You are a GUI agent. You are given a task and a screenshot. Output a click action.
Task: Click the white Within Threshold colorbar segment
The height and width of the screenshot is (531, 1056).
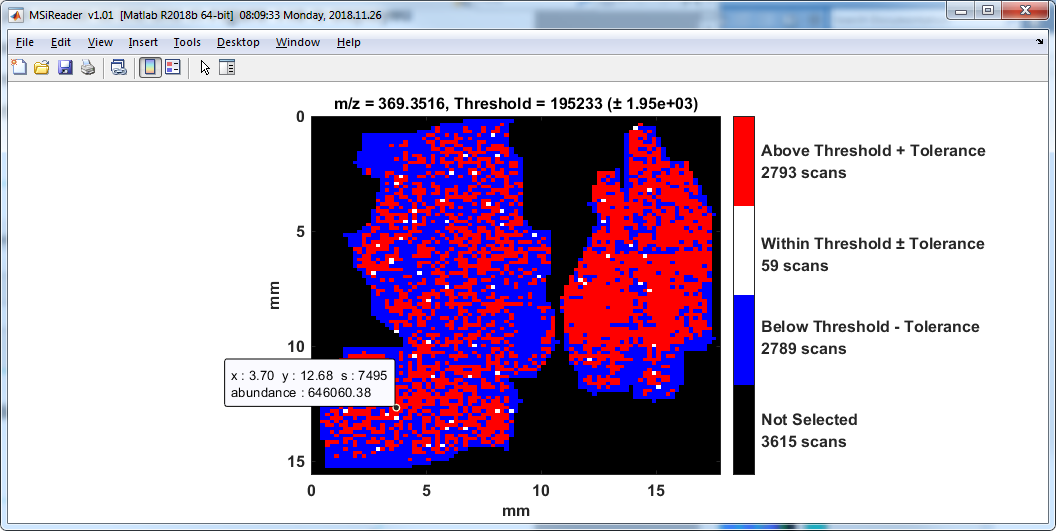[x=743, y=250]
